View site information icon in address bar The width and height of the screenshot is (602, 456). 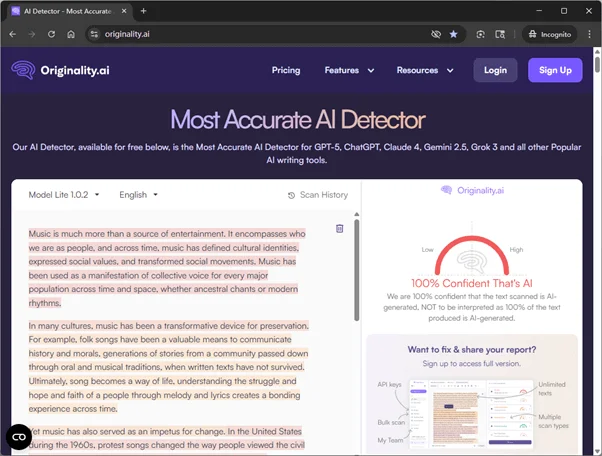[x=94, y=34]
